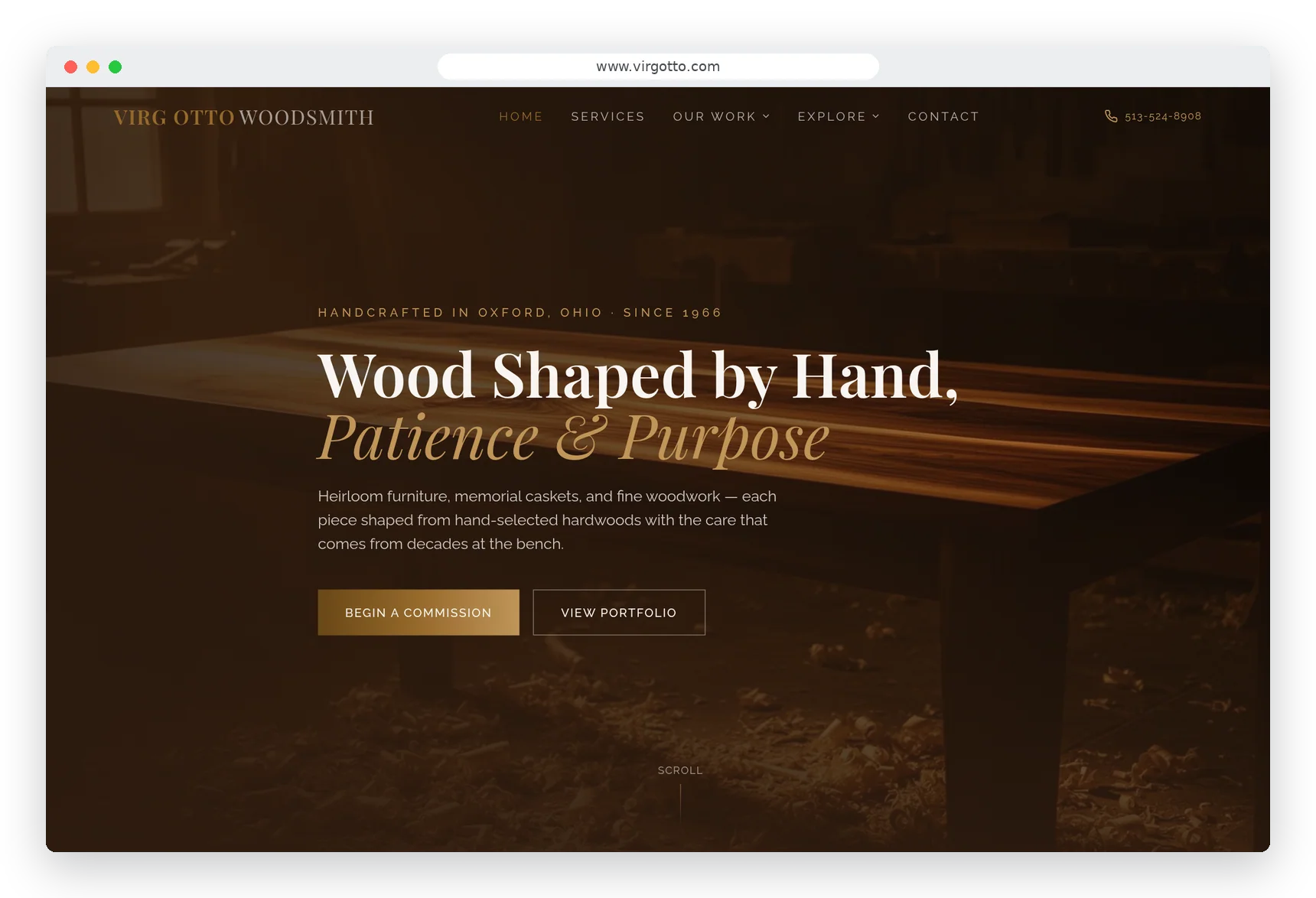1316x898 pixels.
Task: Click 'Handcrafted in Oxford, Ohio · Since 1966'
Action: tap(520, 312)
